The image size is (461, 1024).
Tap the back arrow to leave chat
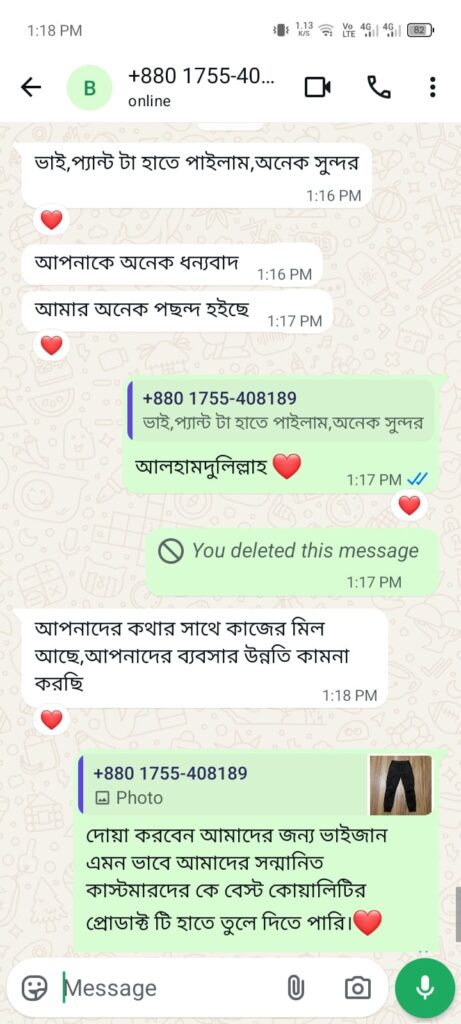[x=31, y=87]
